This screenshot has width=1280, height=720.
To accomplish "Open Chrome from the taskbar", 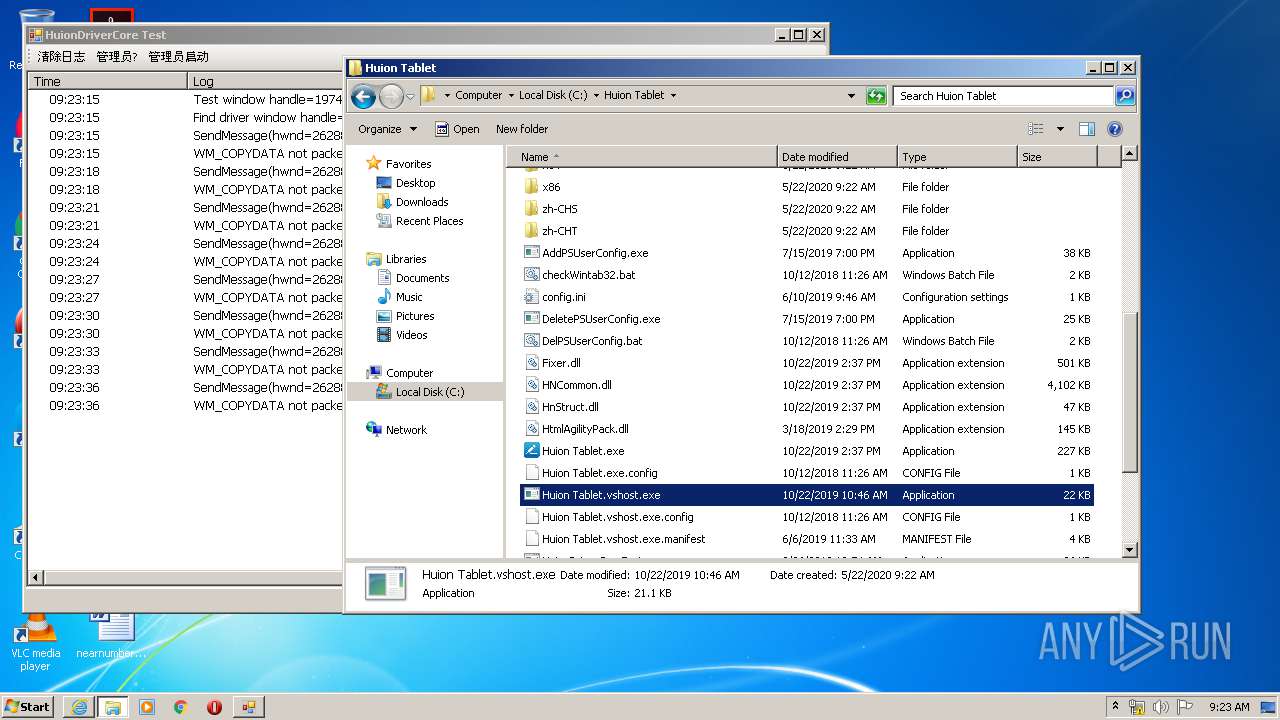I will [180, 706].
